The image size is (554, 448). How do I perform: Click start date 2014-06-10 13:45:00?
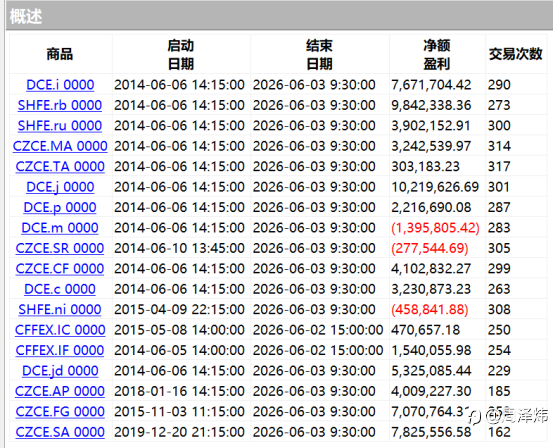(x=179, y=248)
